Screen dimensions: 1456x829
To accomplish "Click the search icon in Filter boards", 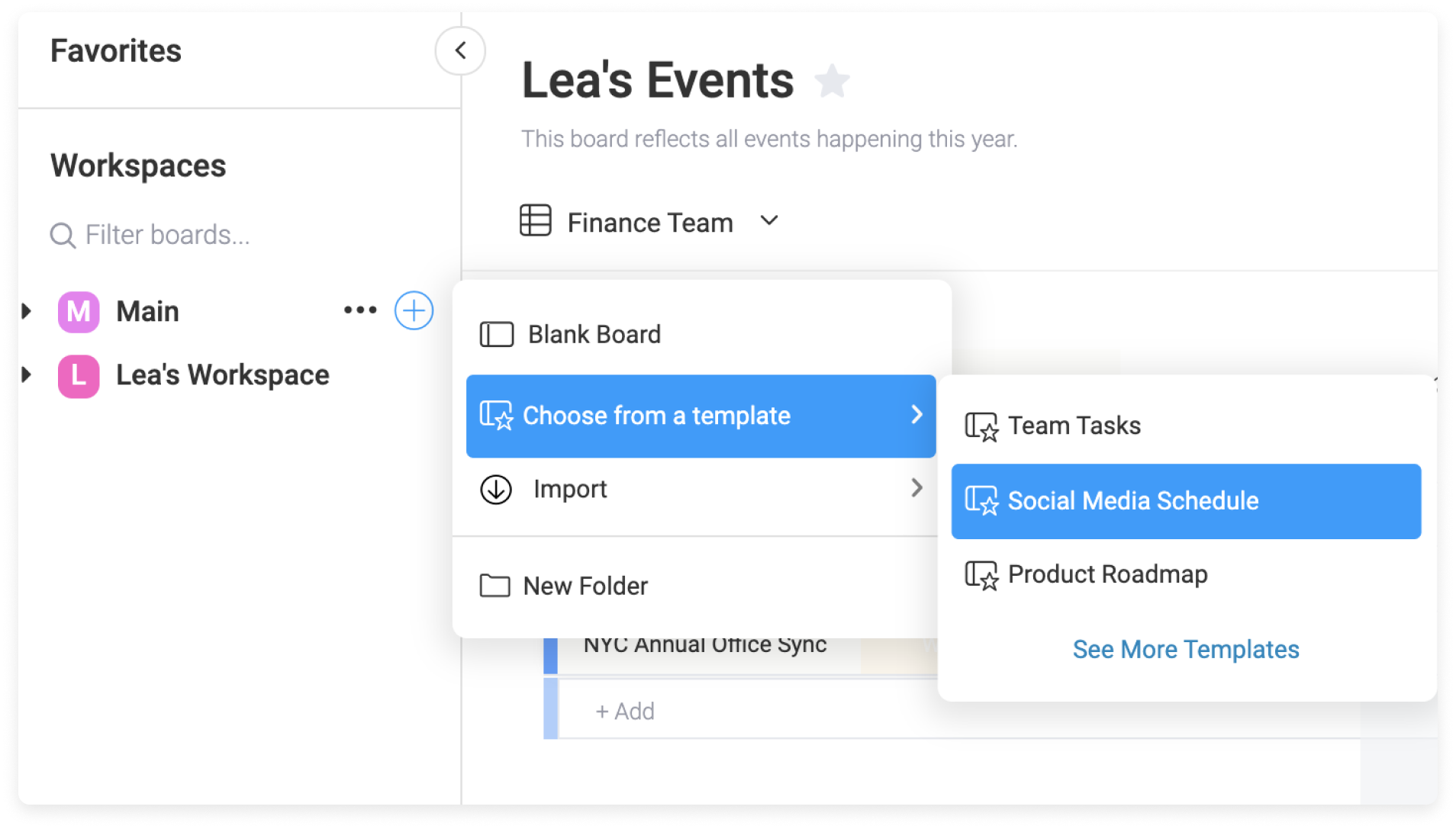I will [x=63, y=236].
